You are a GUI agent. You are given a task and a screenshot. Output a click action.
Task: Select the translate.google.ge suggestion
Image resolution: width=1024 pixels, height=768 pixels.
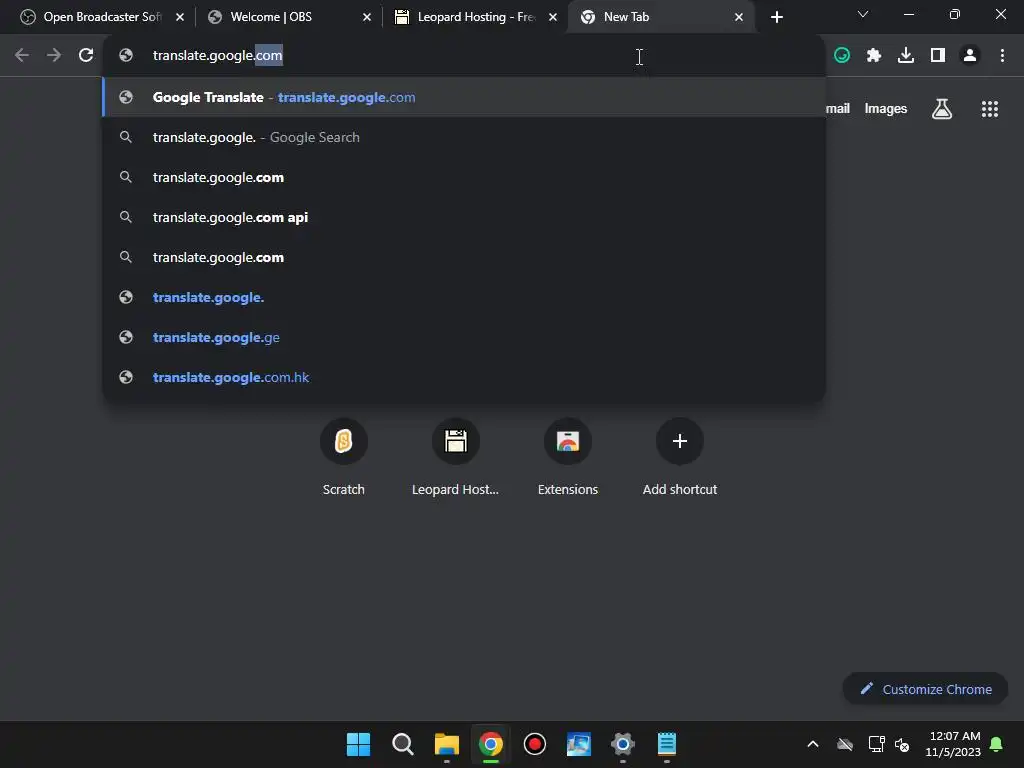pos(464,338)
